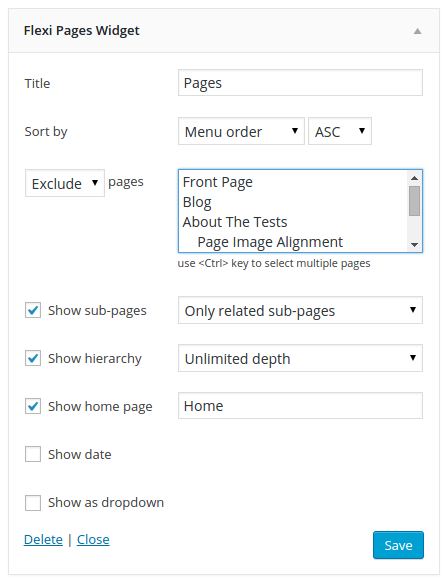Viewport: 448px width, 584px height.
Task: Open the Exclude pages dropdown
Action: click(65, 183)
